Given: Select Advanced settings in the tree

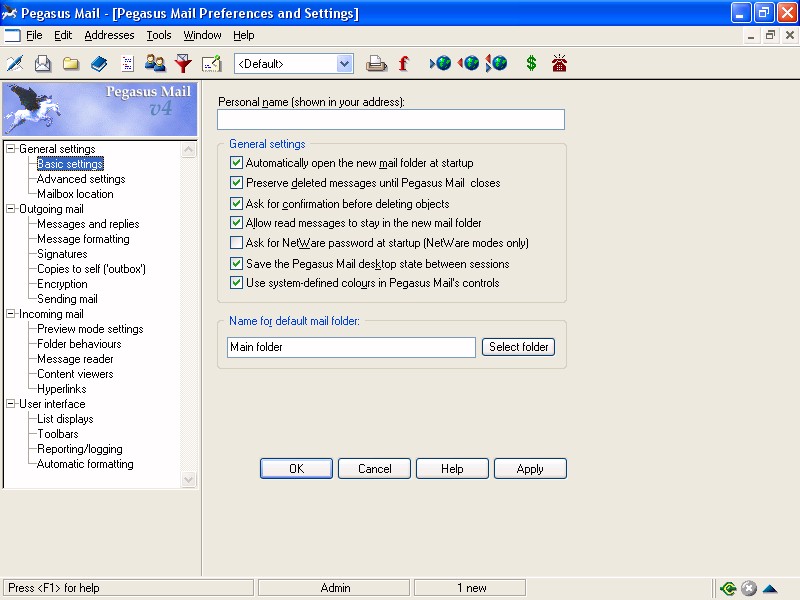Looking at the screenshot, I should (x=81, y=179).
